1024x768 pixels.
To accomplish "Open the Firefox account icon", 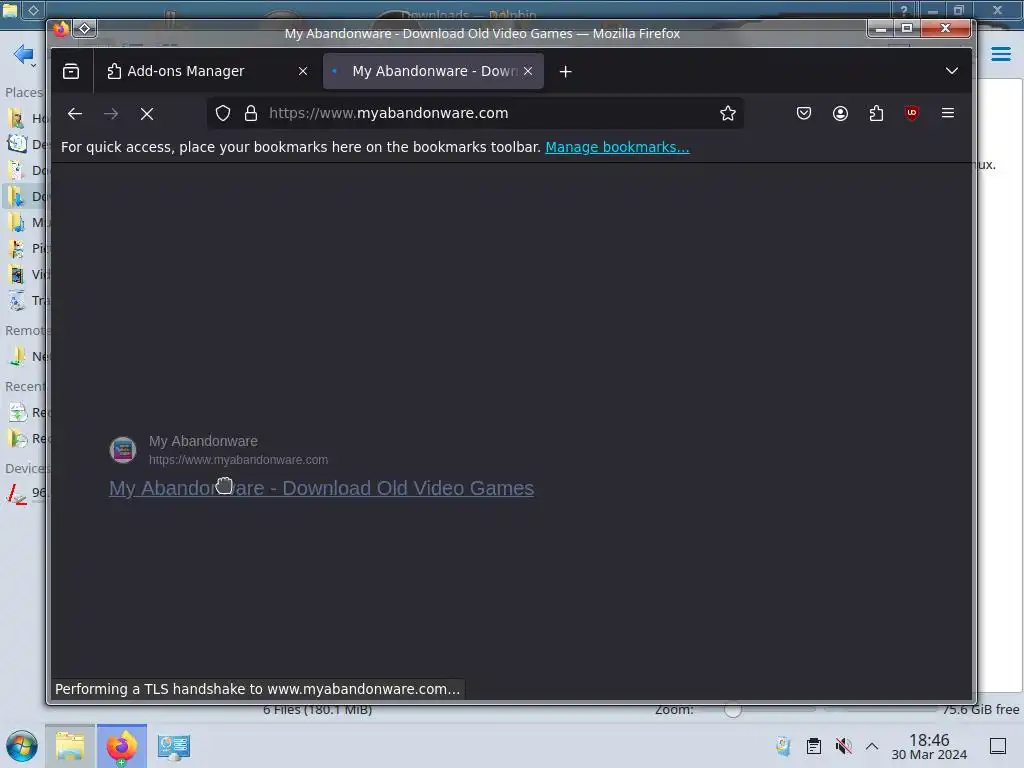I will [840, 114].
